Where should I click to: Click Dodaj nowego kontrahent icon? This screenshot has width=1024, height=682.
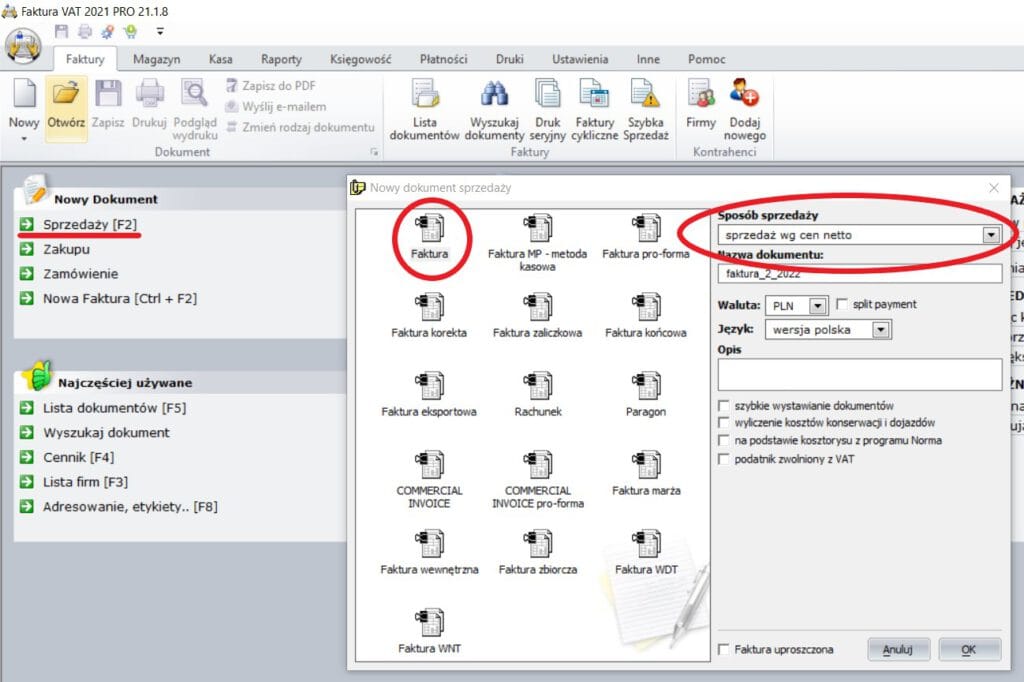coord(745,96)
